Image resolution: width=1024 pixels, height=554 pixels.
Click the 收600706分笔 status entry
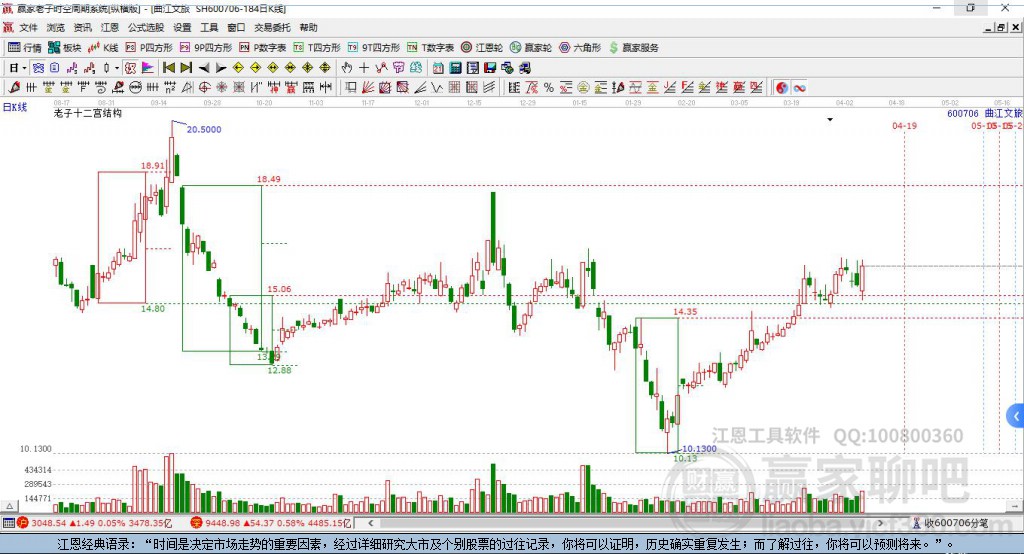pyautogui.click(x=951, y=523)
